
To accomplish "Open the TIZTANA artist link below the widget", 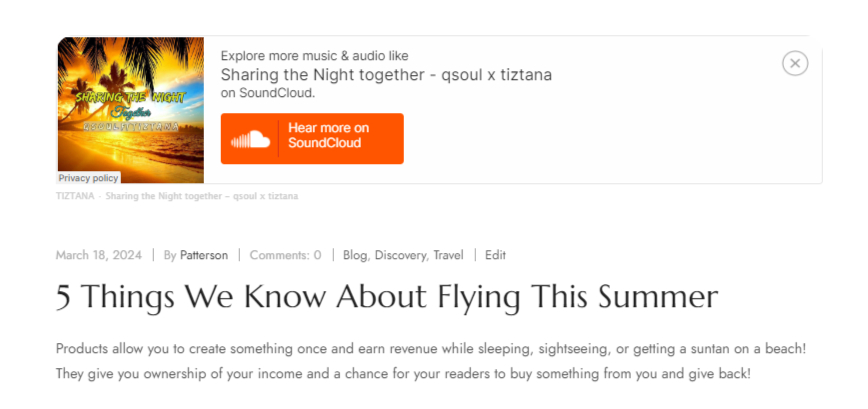I will point(75,196).
